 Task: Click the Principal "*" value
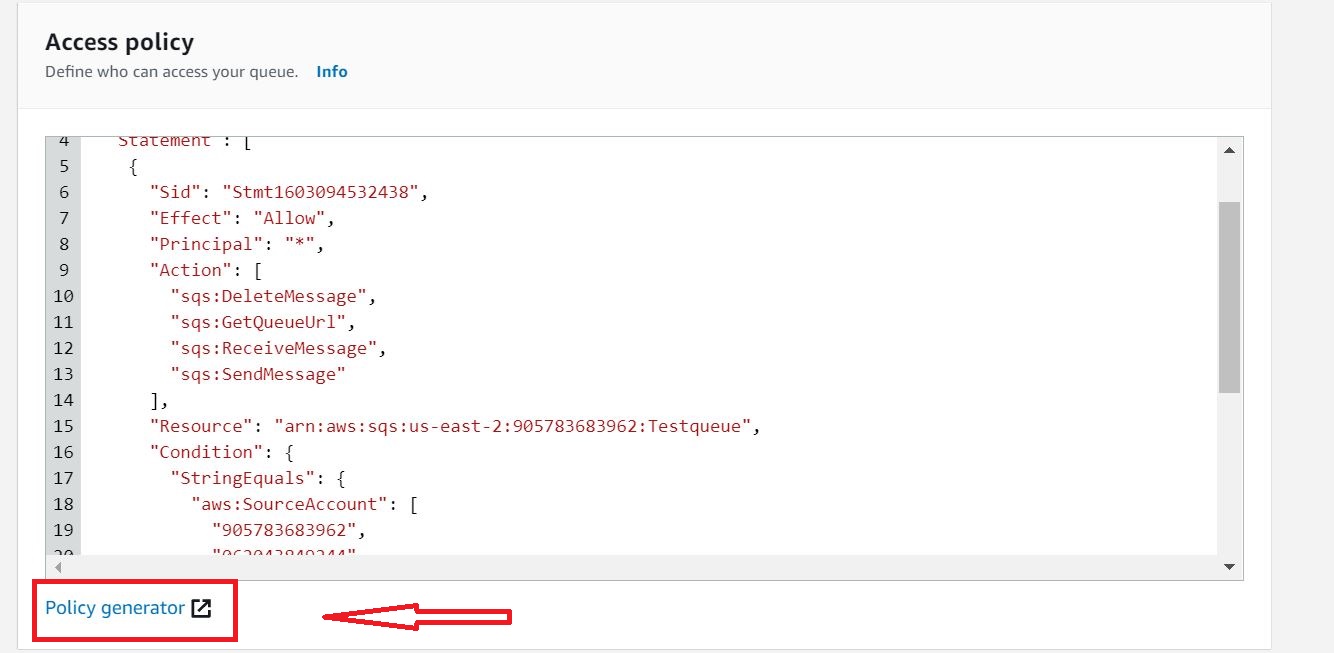coord(306,244)
